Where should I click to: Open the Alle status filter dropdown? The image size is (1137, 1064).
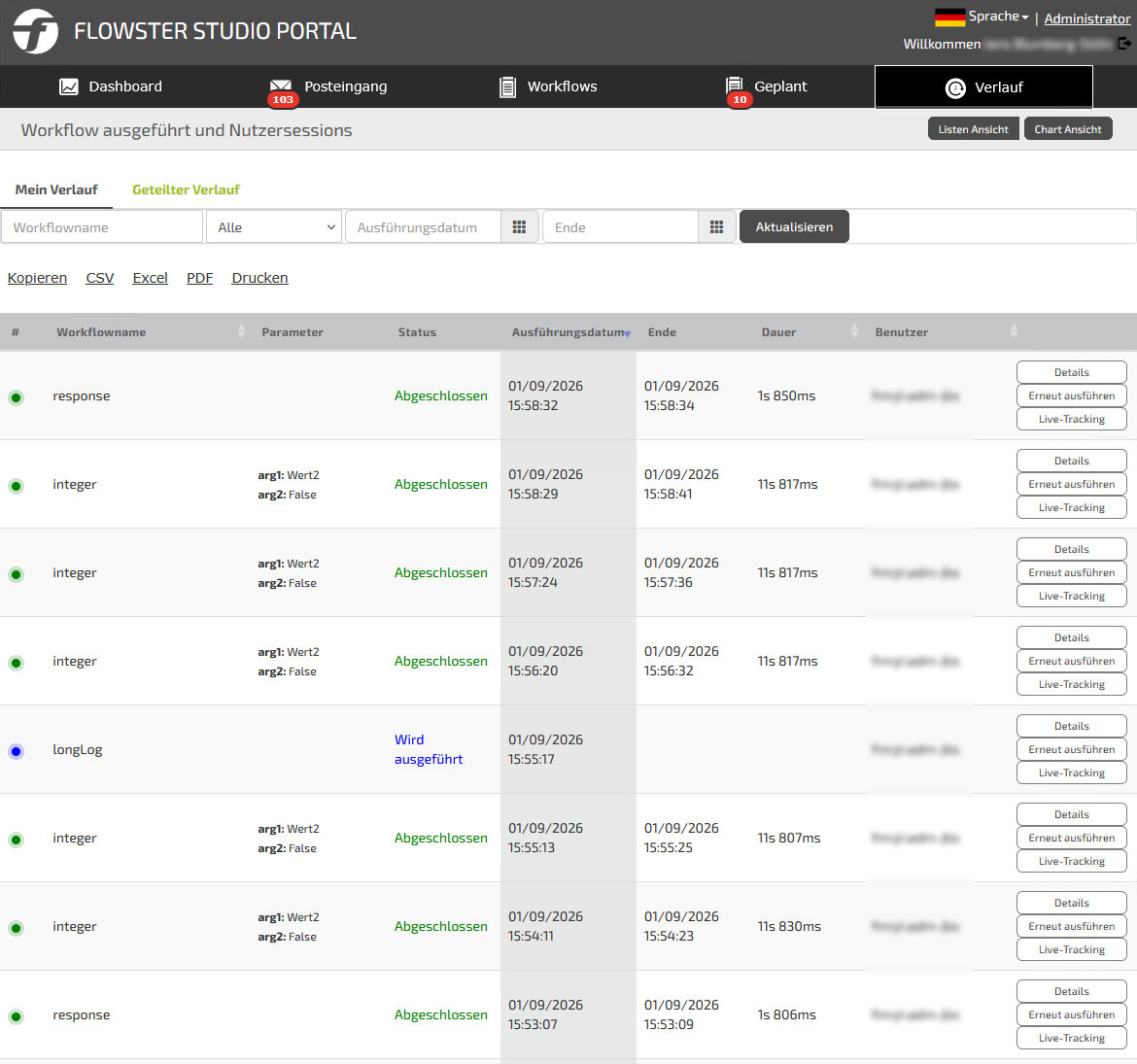pos(274,227)
